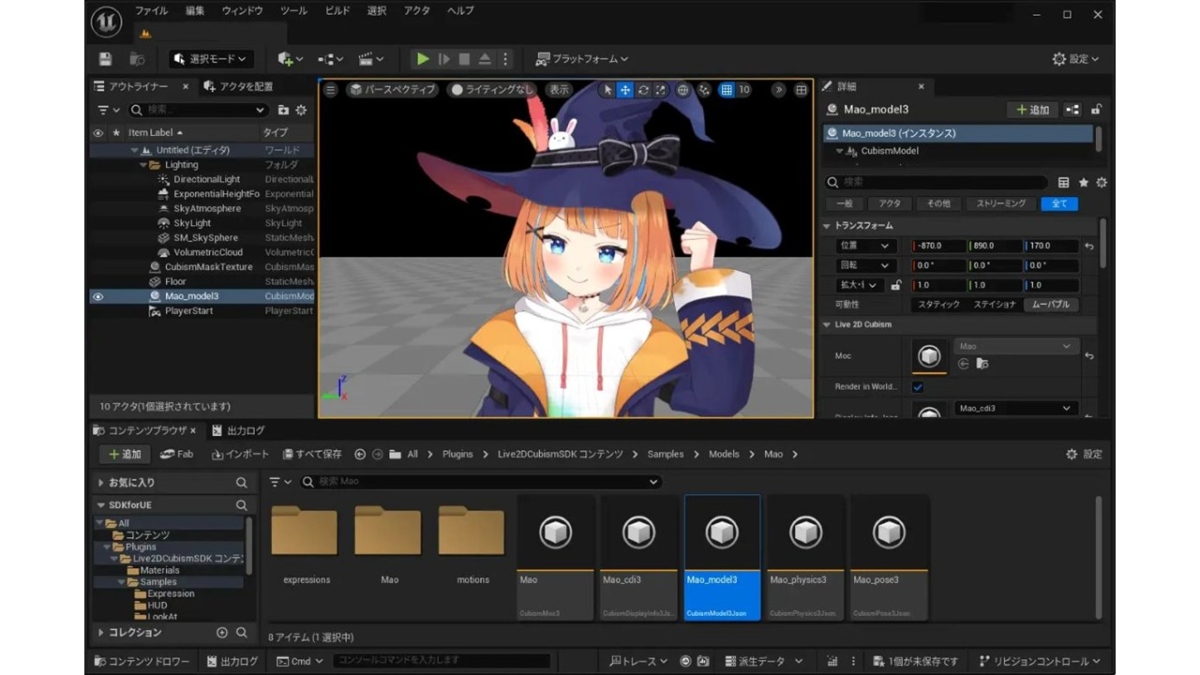This screenshot has height=675, width=1200.
Task: Select the Actor (アクタ) filter in Details
Action: pos(890,203)
